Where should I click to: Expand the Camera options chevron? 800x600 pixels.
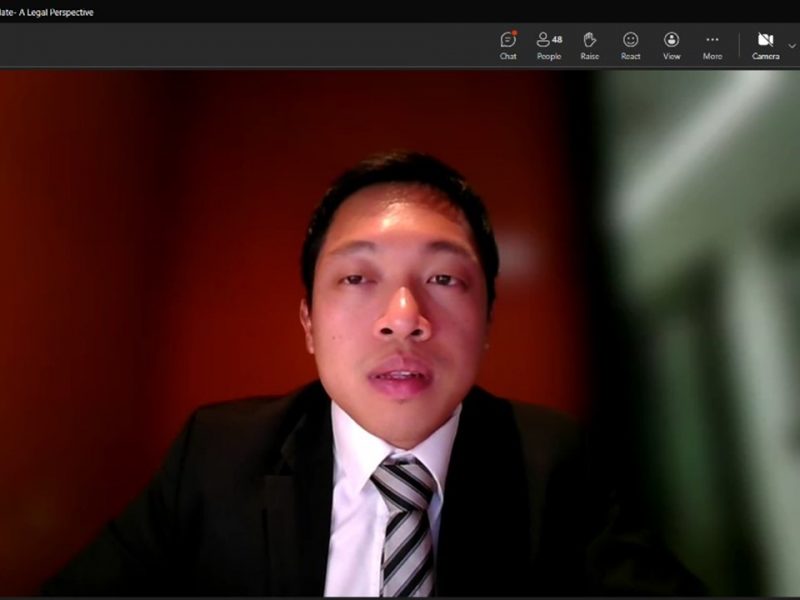coord(792,46)
